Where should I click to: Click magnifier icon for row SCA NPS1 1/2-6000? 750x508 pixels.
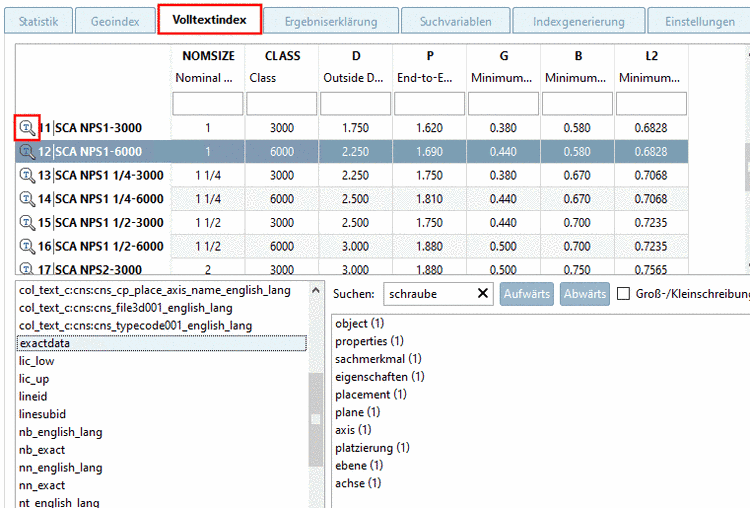(27, 246)
